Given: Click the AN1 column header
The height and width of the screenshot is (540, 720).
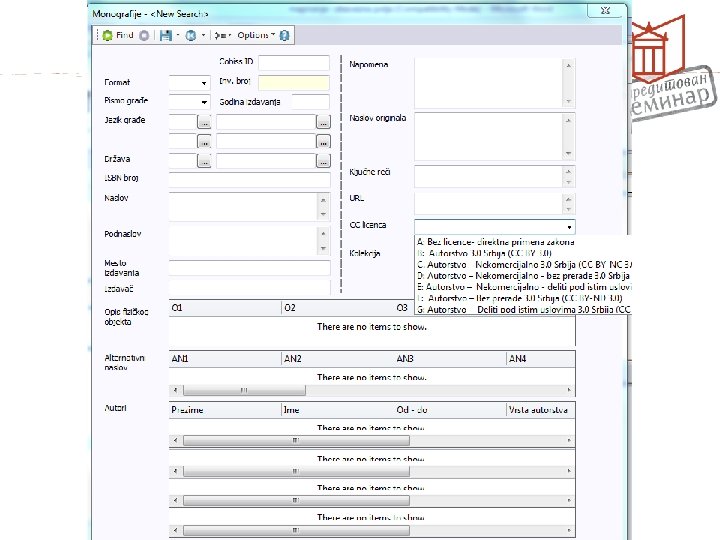Looking at the screenshot, I should (x=225, y=359).
